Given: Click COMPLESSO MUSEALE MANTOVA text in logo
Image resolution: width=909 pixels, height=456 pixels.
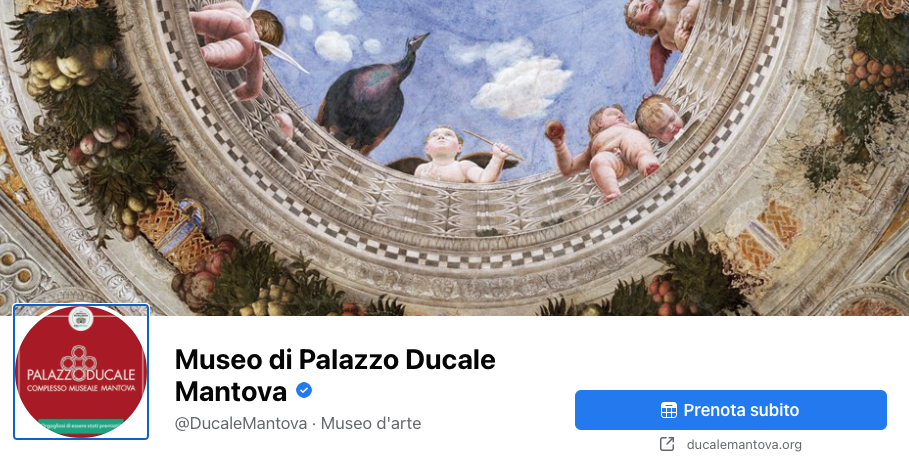Looking at the screenshot, I should (81, 388).
